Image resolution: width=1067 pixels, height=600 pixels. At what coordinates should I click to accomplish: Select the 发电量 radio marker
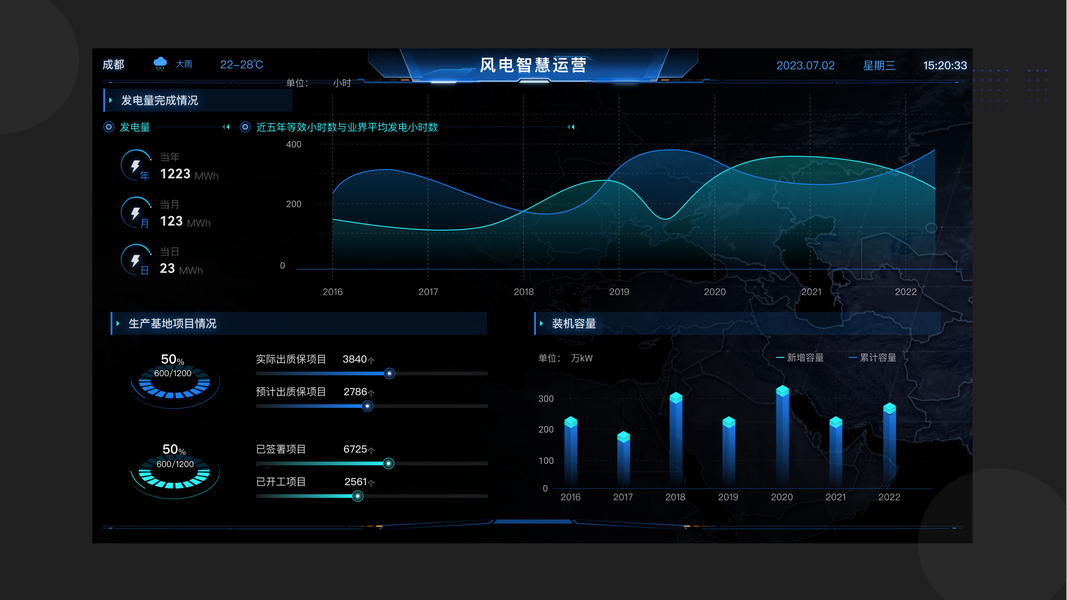(x=108, y=127)
